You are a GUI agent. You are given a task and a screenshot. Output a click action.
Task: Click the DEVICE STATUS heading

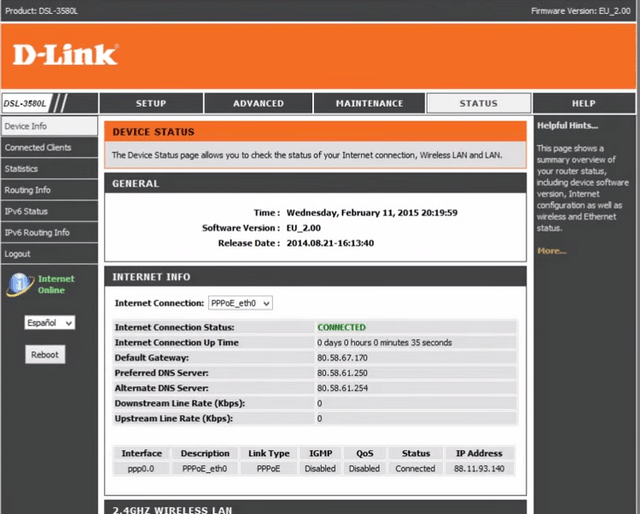[153, 132]
